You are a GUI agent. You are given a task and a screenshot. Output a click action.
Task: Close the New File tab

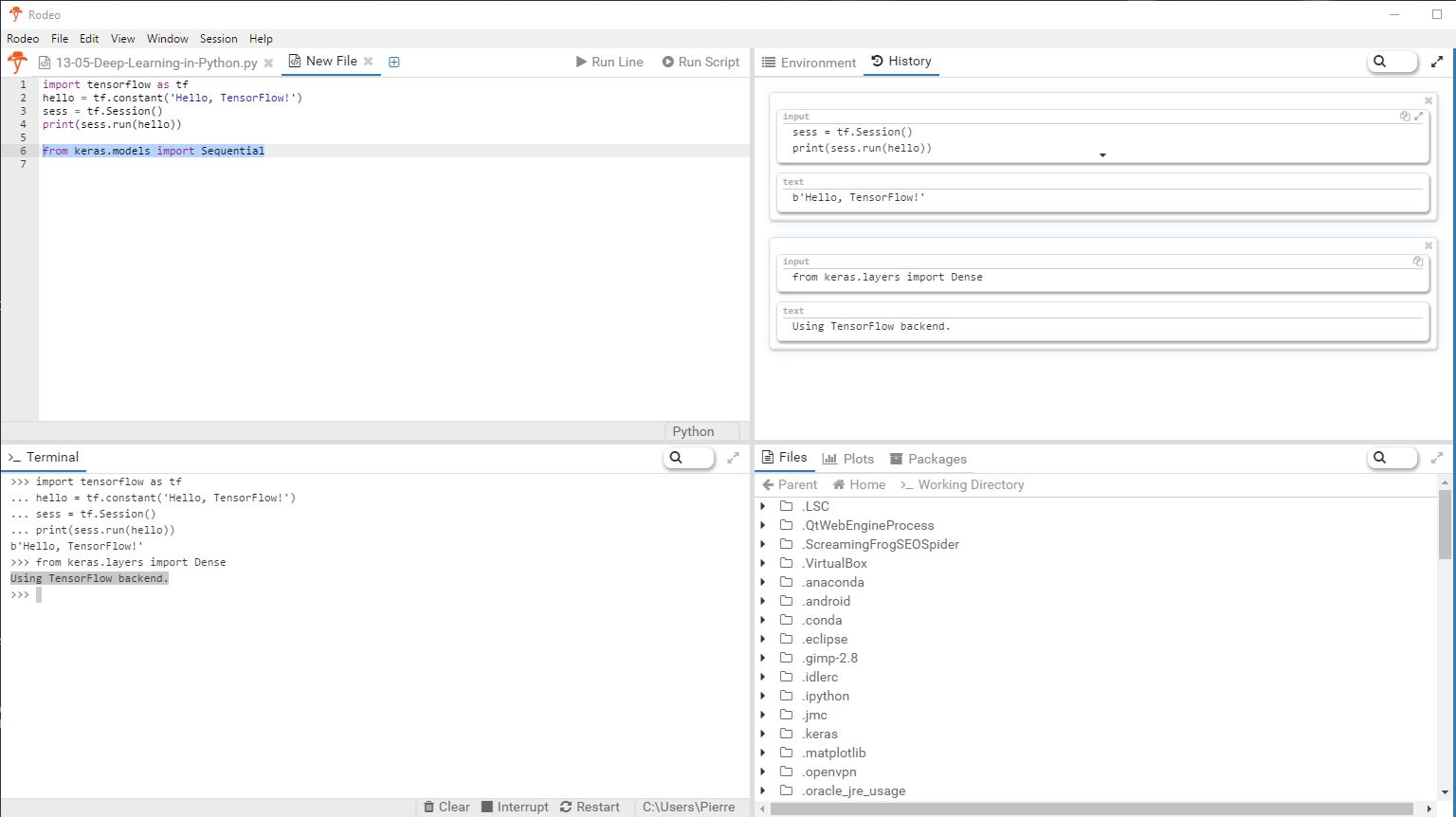pyautogui.click(x=368, y=61)
